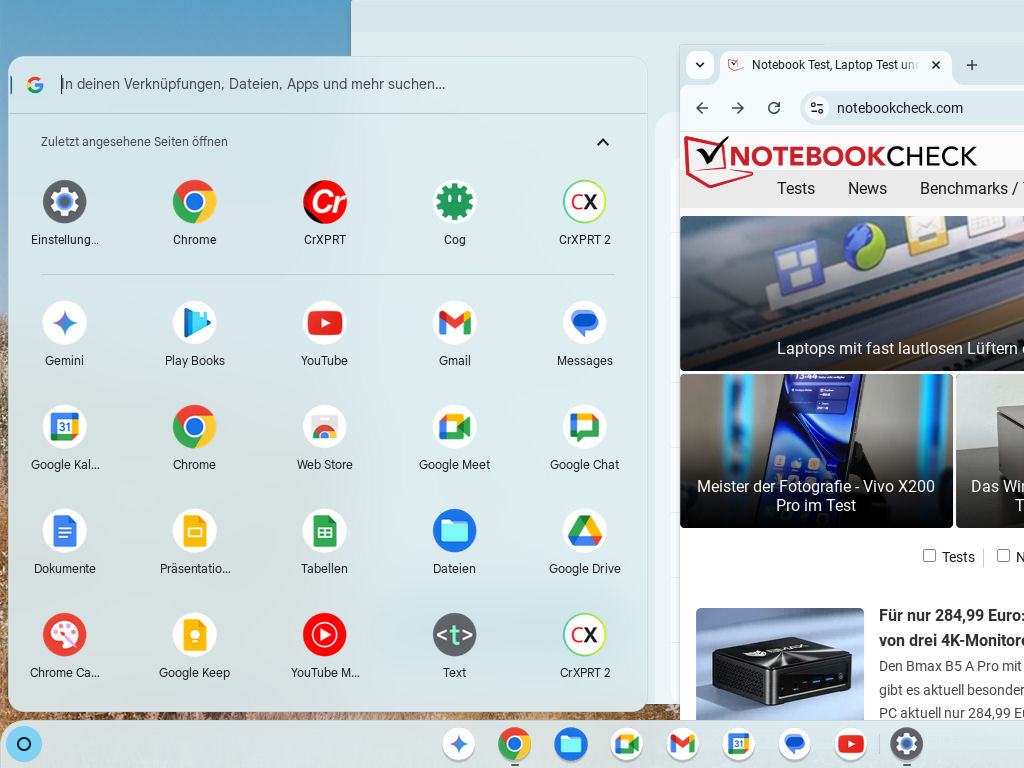This screenshot has height=768, width=1024.
Task: Launch Google Keep
Action: (x=195, y=636)
